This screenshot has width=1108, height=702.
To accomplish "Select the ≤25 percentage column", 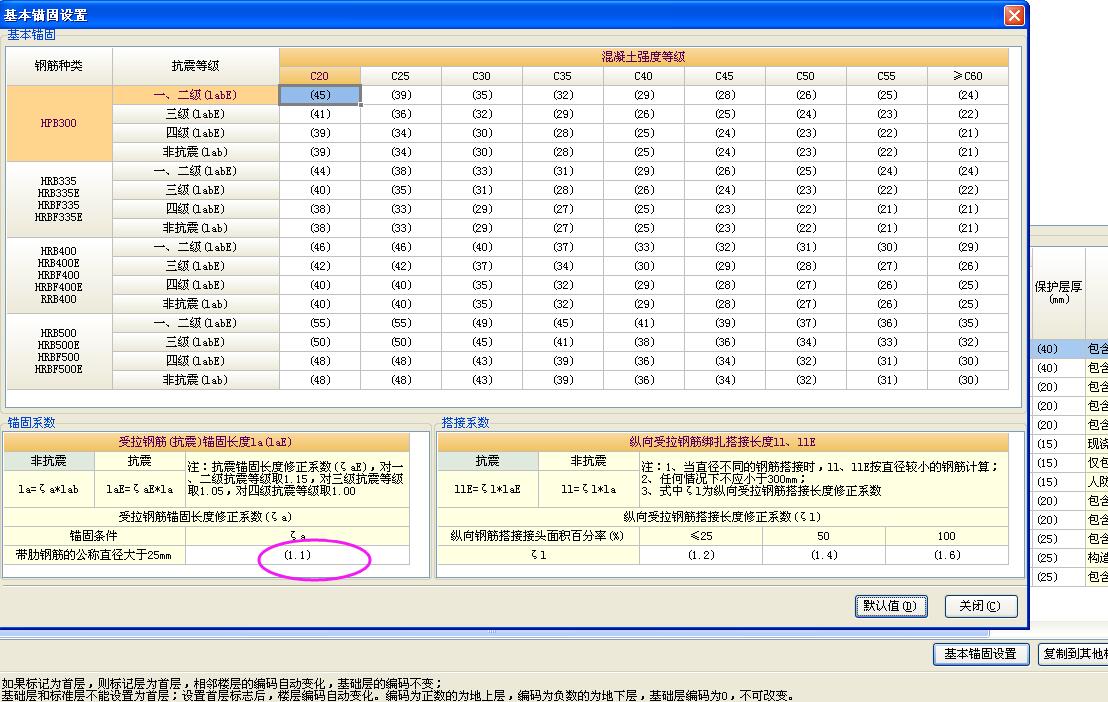I will coord(701,536).
